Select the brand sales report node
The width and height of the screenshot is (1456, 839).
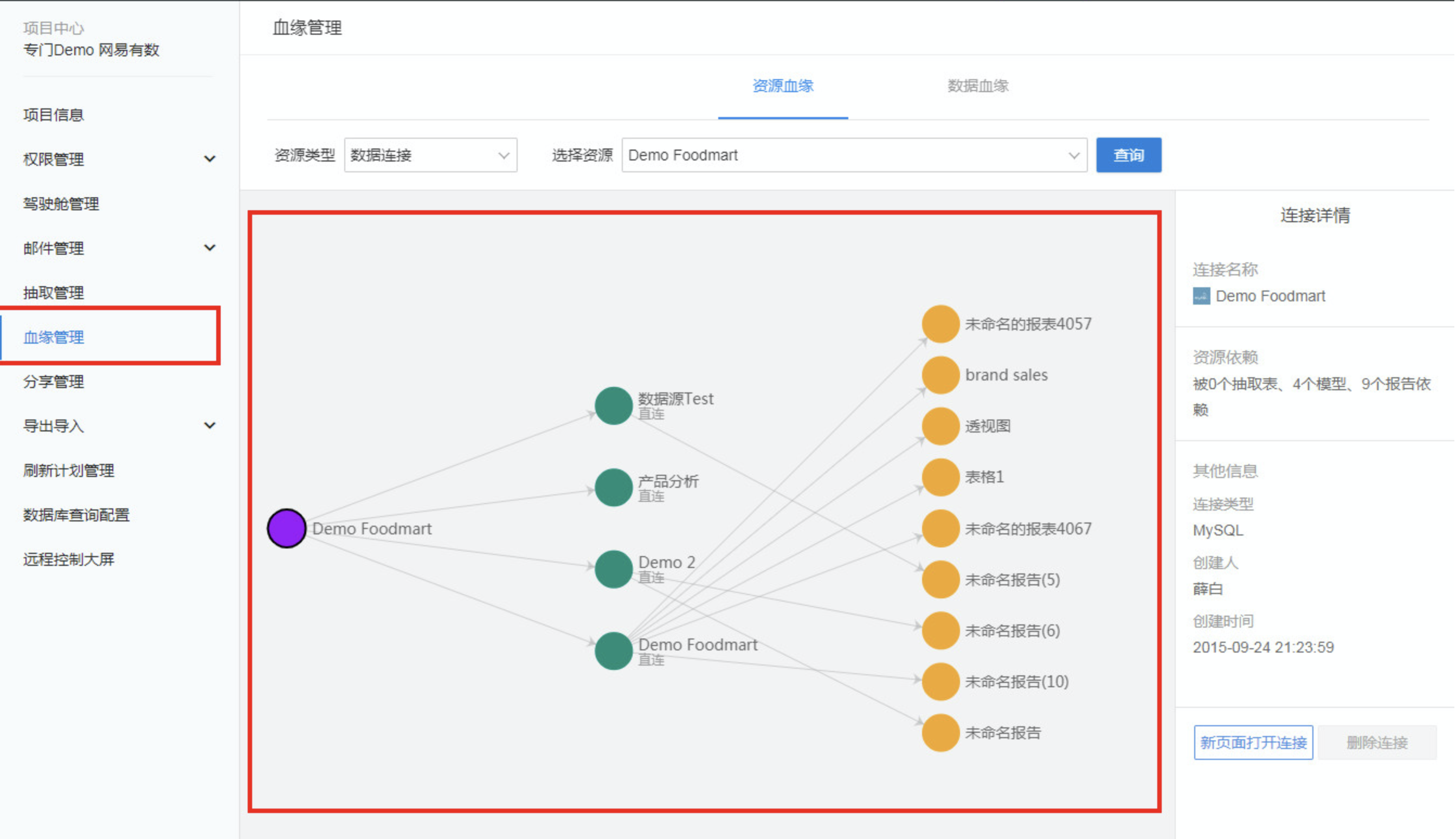tap(940, 375)
